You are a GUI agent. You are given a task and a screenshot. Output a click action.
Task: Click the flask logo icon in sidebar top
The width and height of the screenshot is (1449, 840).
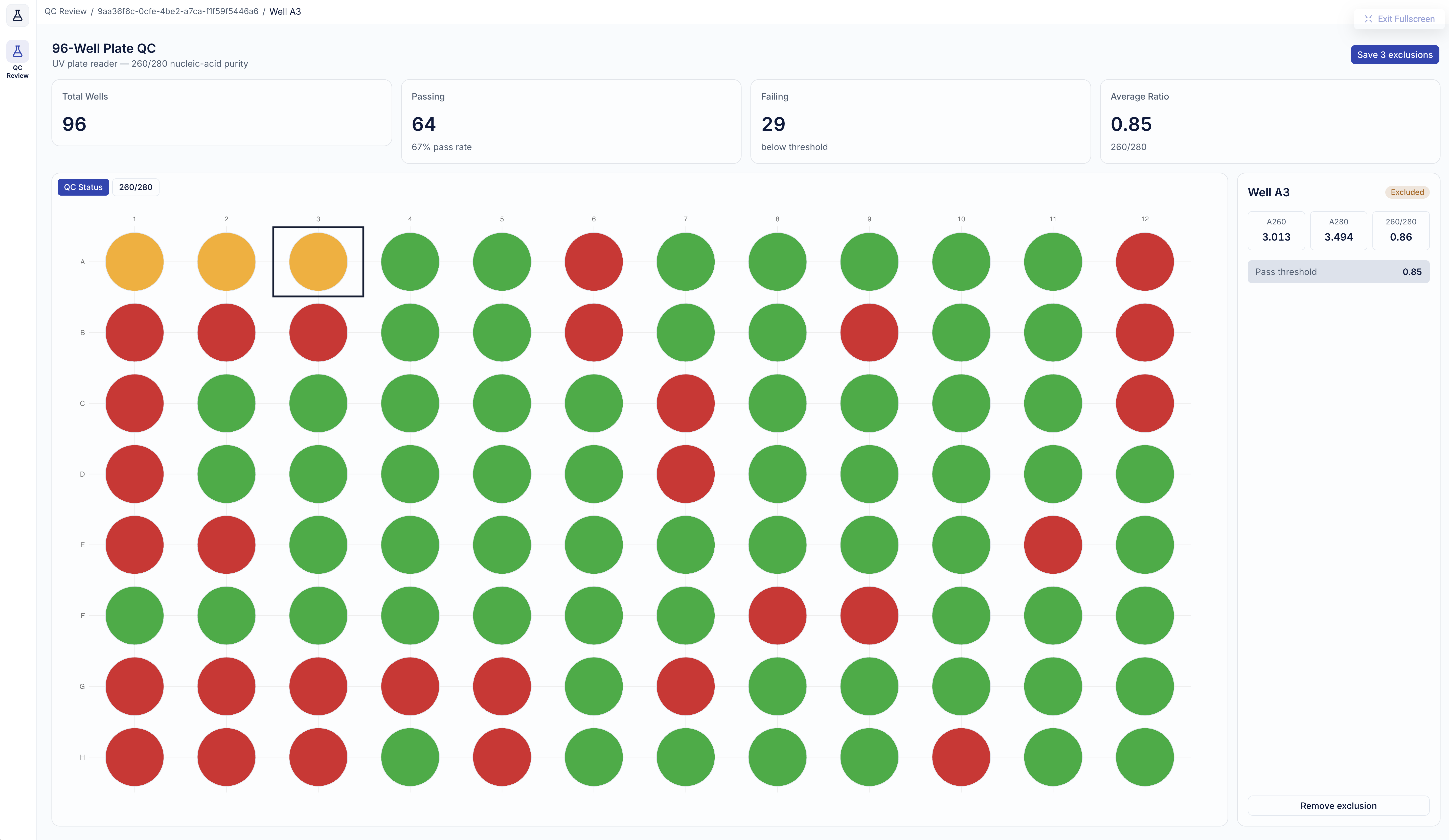click(18, 15)
